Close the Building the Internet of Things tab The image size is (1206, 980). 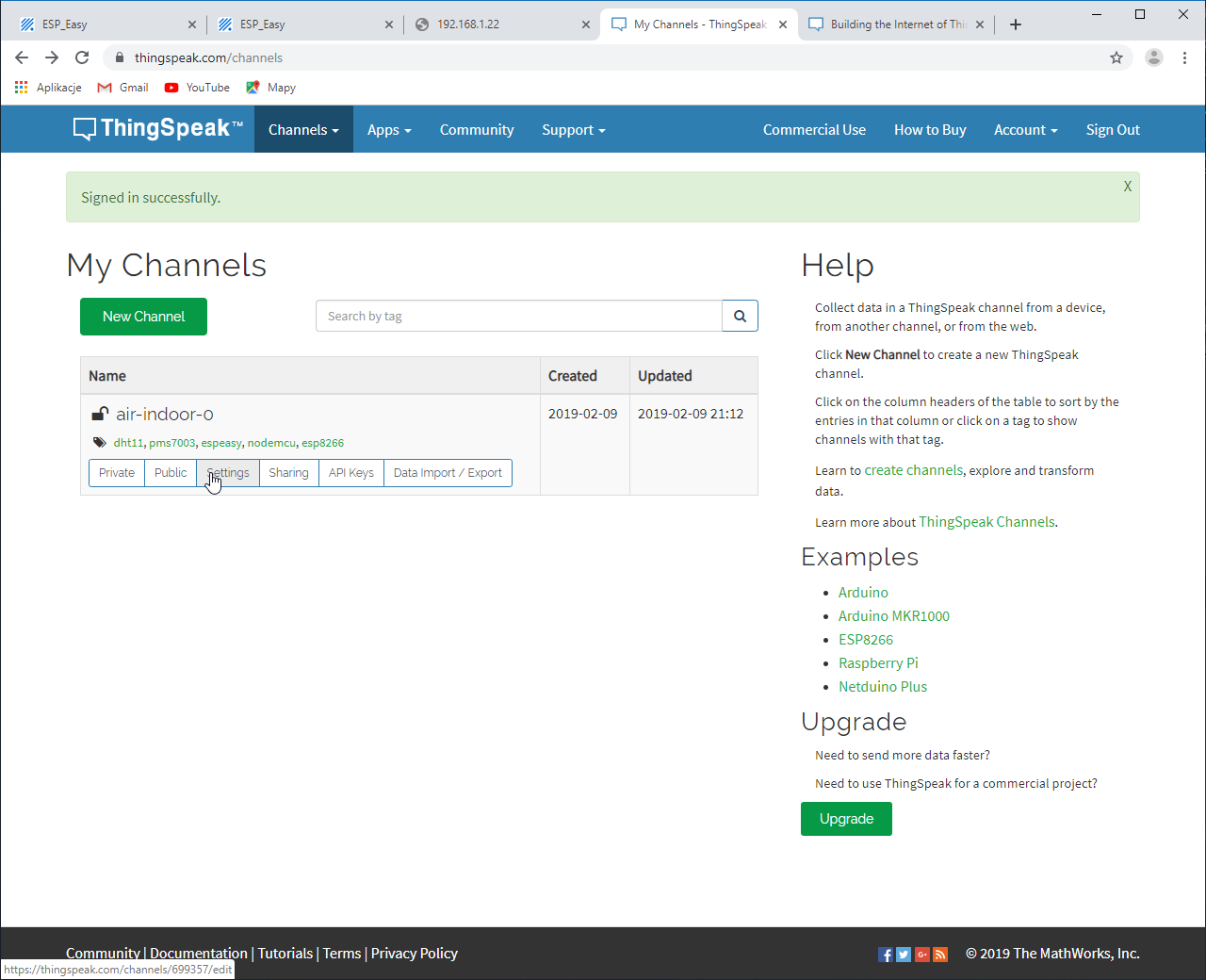click(x=980, y=24)
